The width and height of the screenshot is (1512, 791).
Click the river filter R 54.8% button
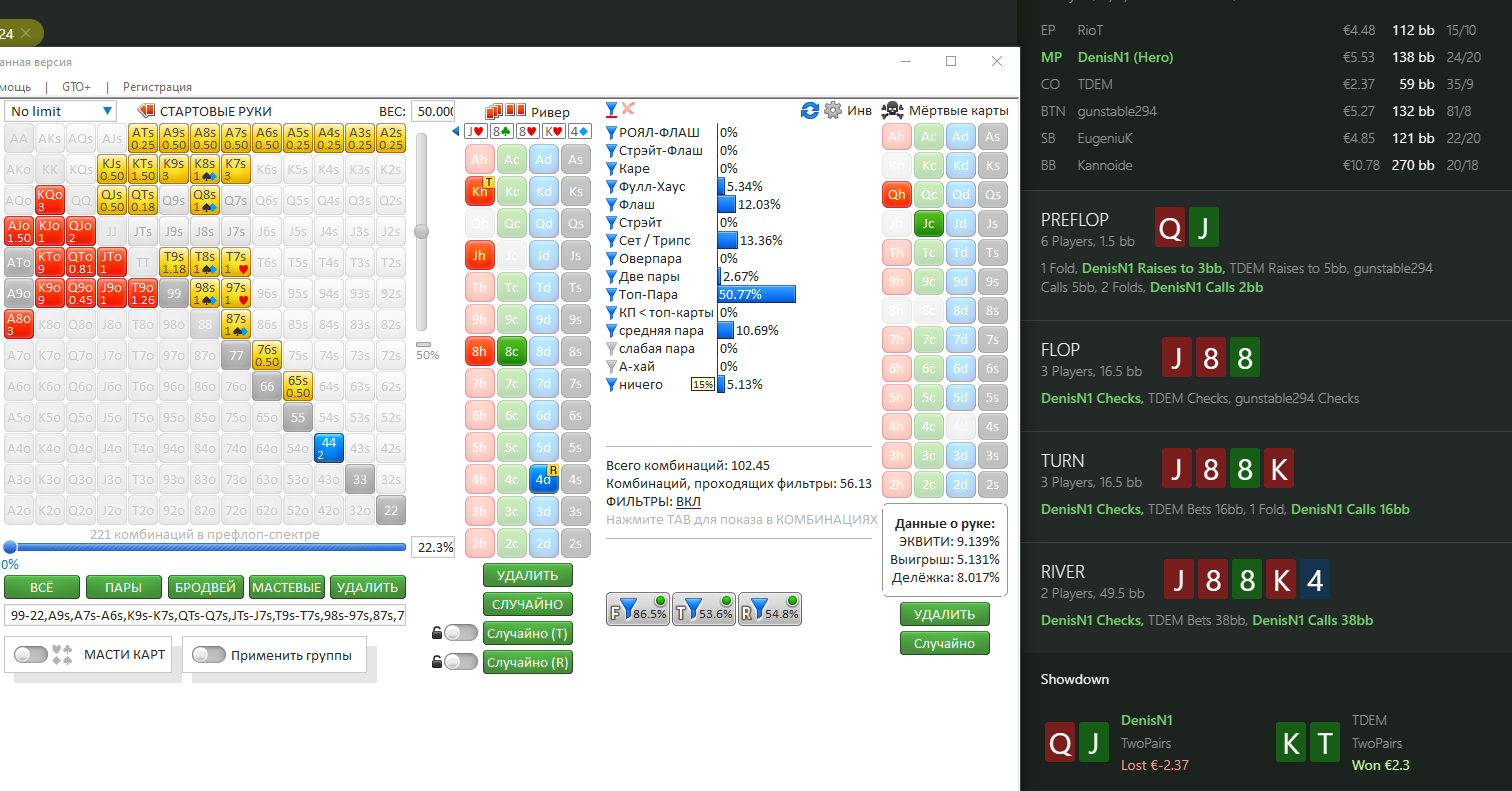pos(770,609)
